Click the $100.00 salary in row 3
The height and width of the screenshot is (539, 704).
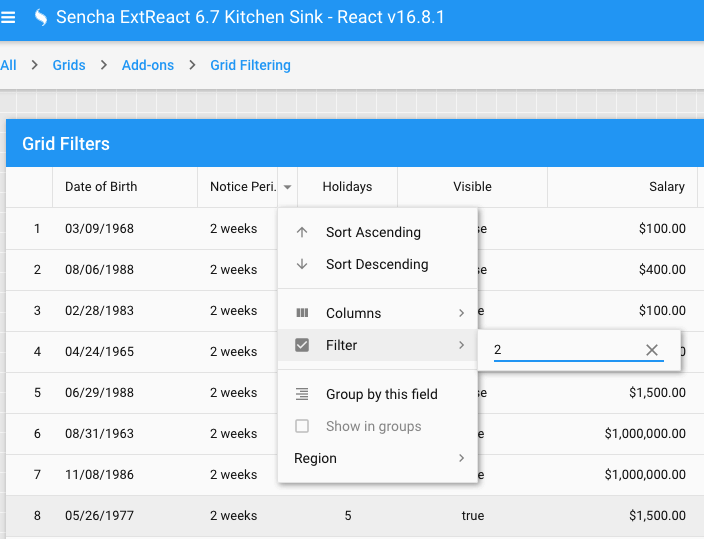pyautogui.click(x=662, y=310)
